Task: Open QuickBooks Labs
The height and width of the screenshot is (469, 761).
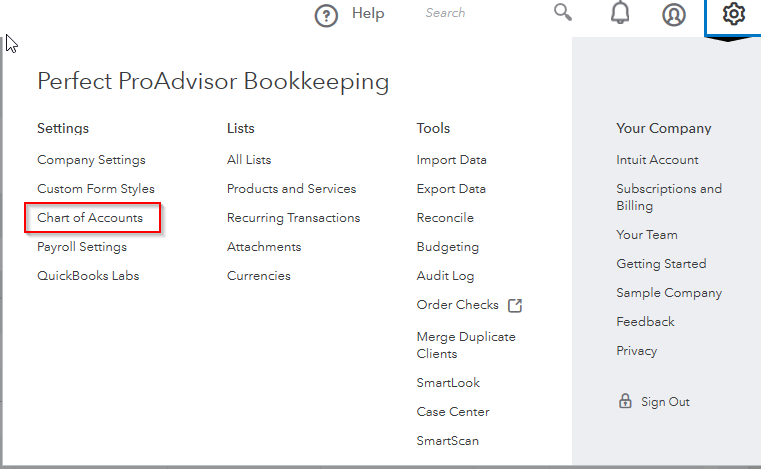Action: coord(88,276)
